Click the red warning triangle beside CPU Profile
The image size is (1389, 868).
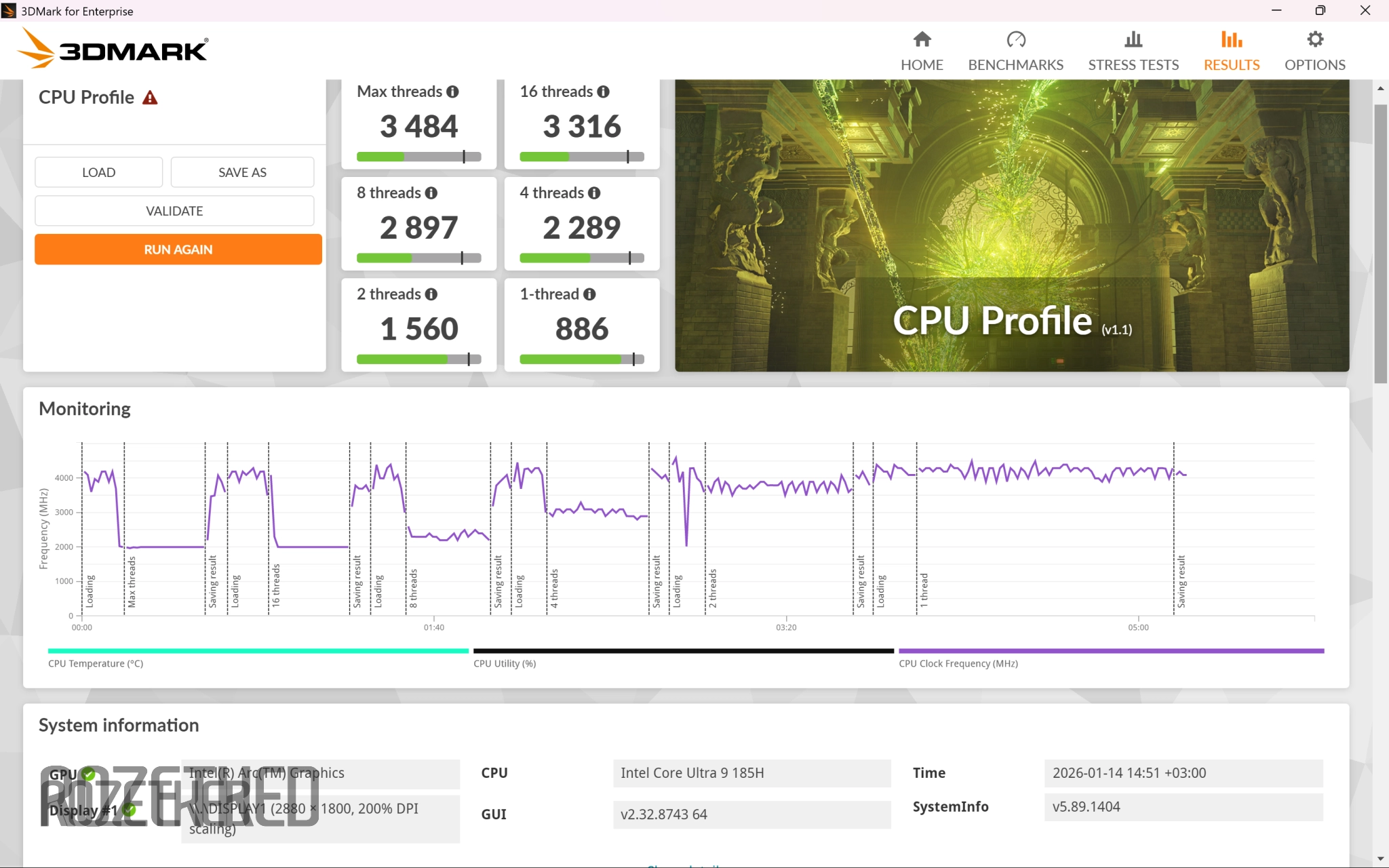tap(150, 98)
